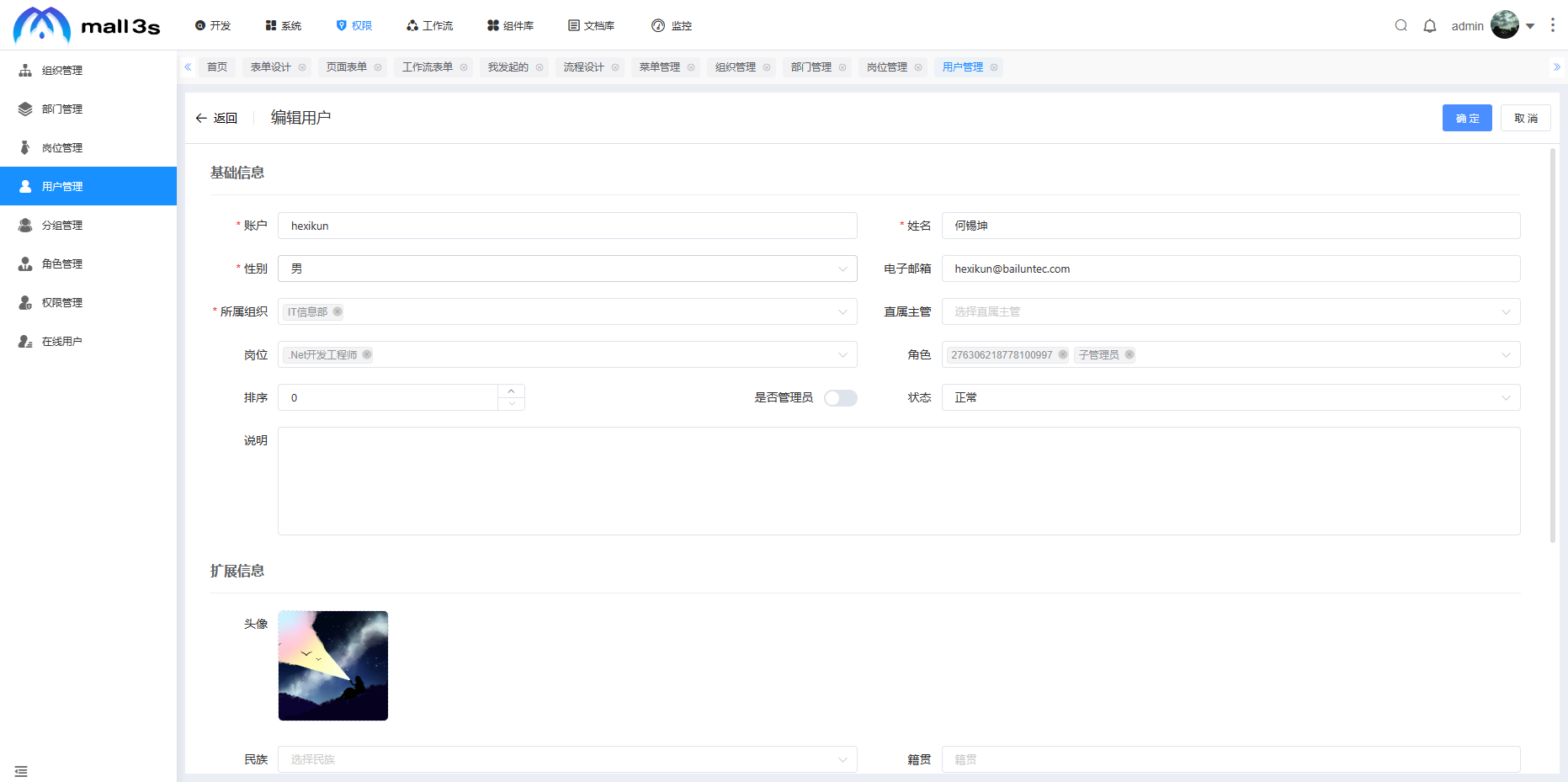Open the 系统 top menu
Image resolution: width=1568 pixels, height=782 pixels.
click(284, 25)
